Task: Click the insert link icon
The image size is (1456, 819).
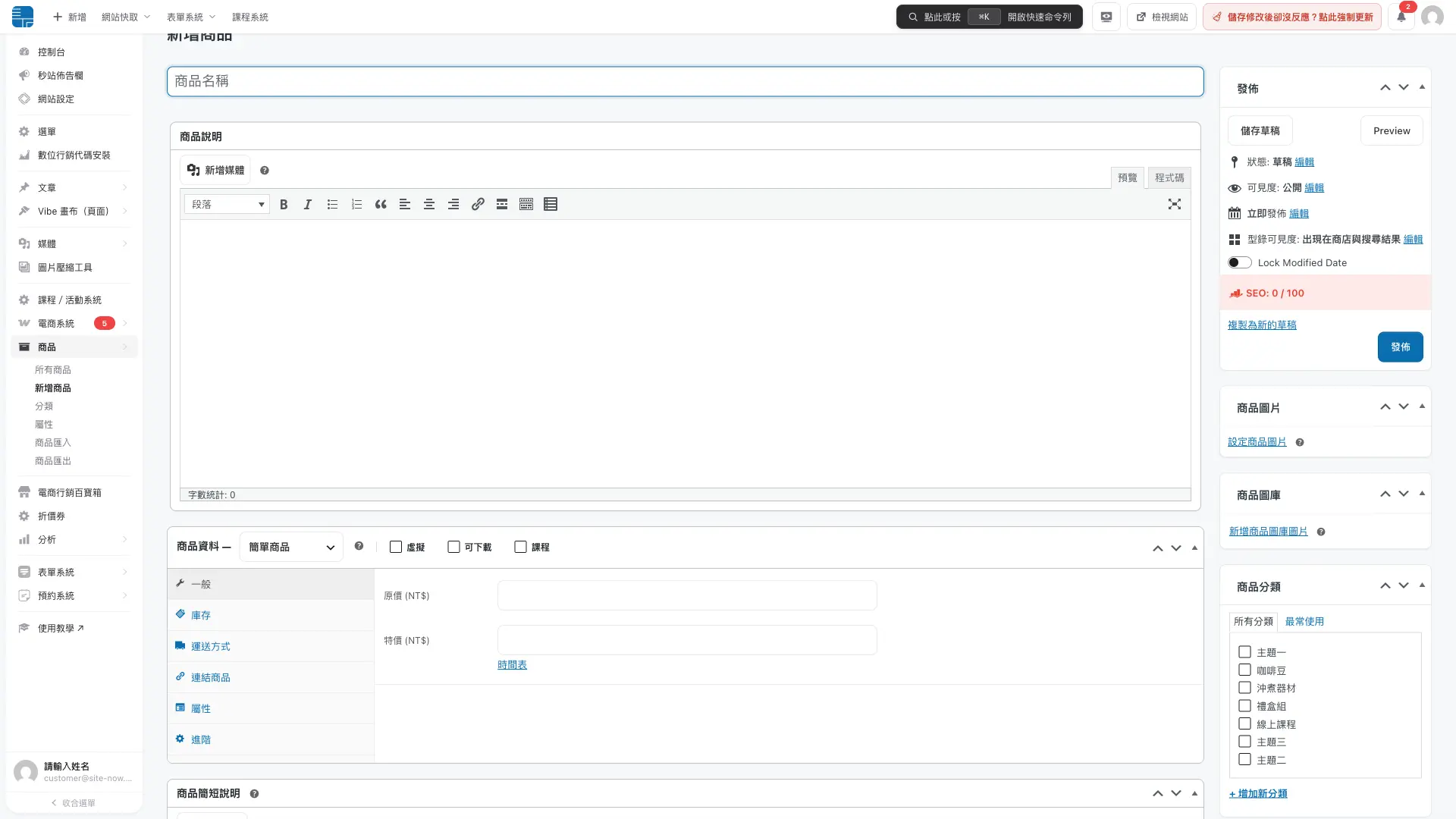Action: pyautogui.click(x=478, y=205)
